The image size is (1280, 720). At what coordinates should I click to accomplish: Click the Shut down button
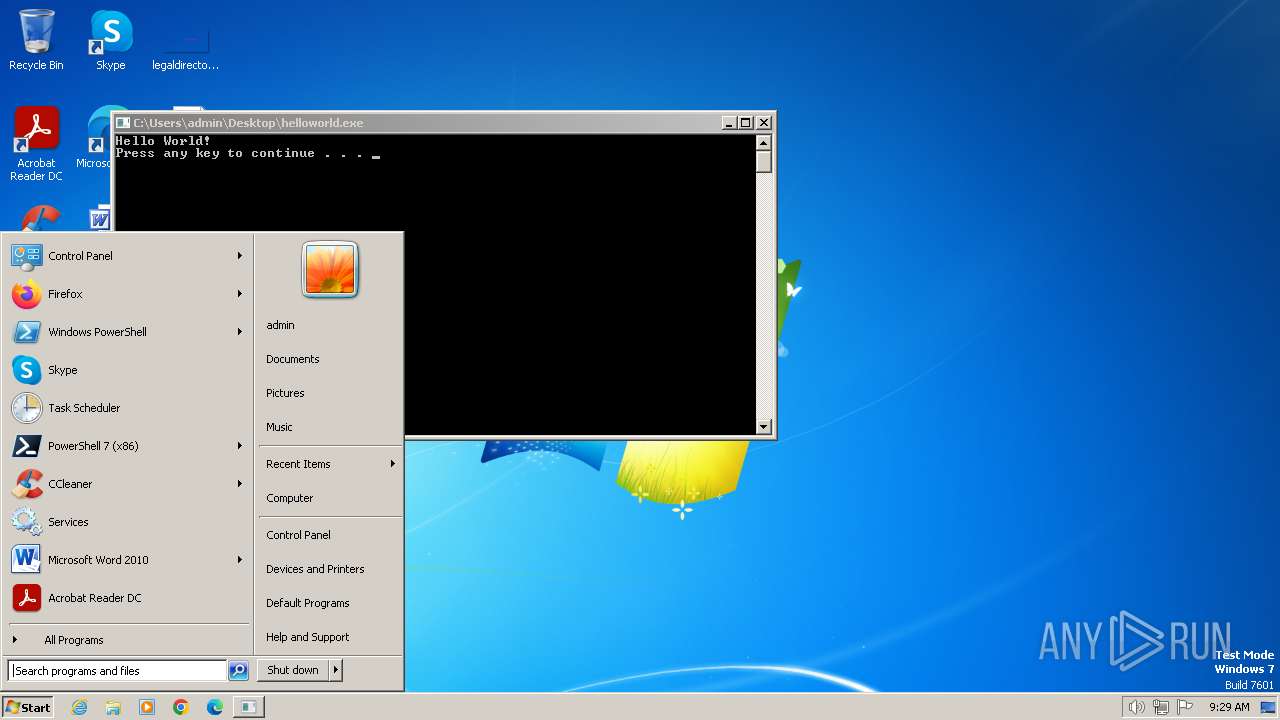tap(293, 670)
